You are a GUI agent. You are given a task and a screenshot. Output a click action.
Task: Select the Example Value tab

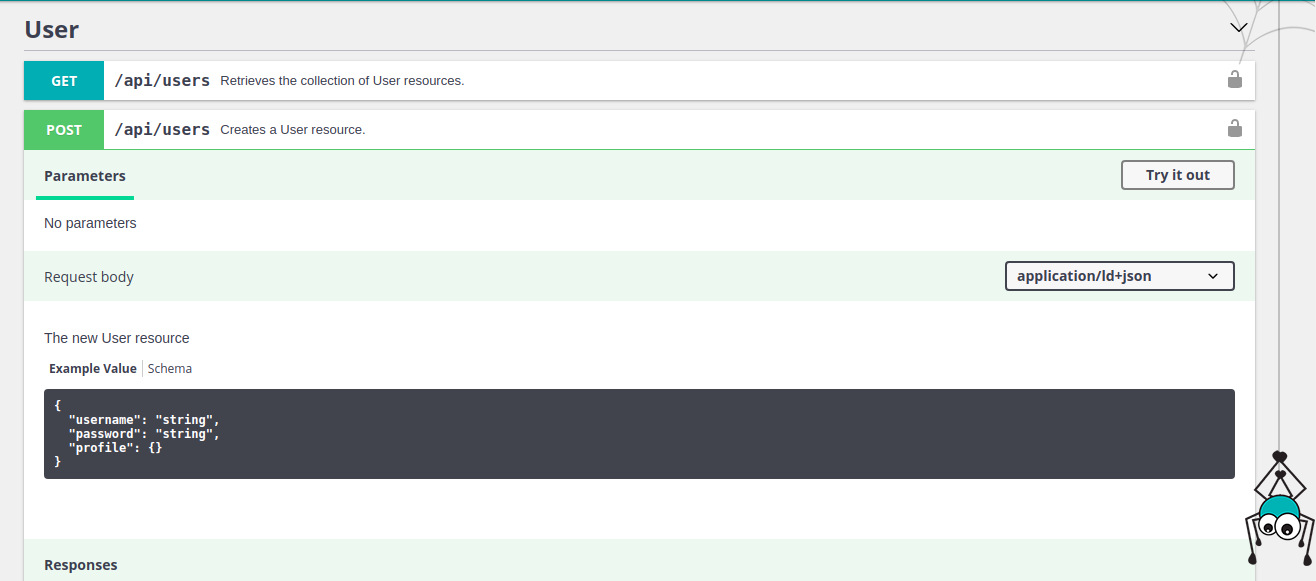click(x=92, y=368)
